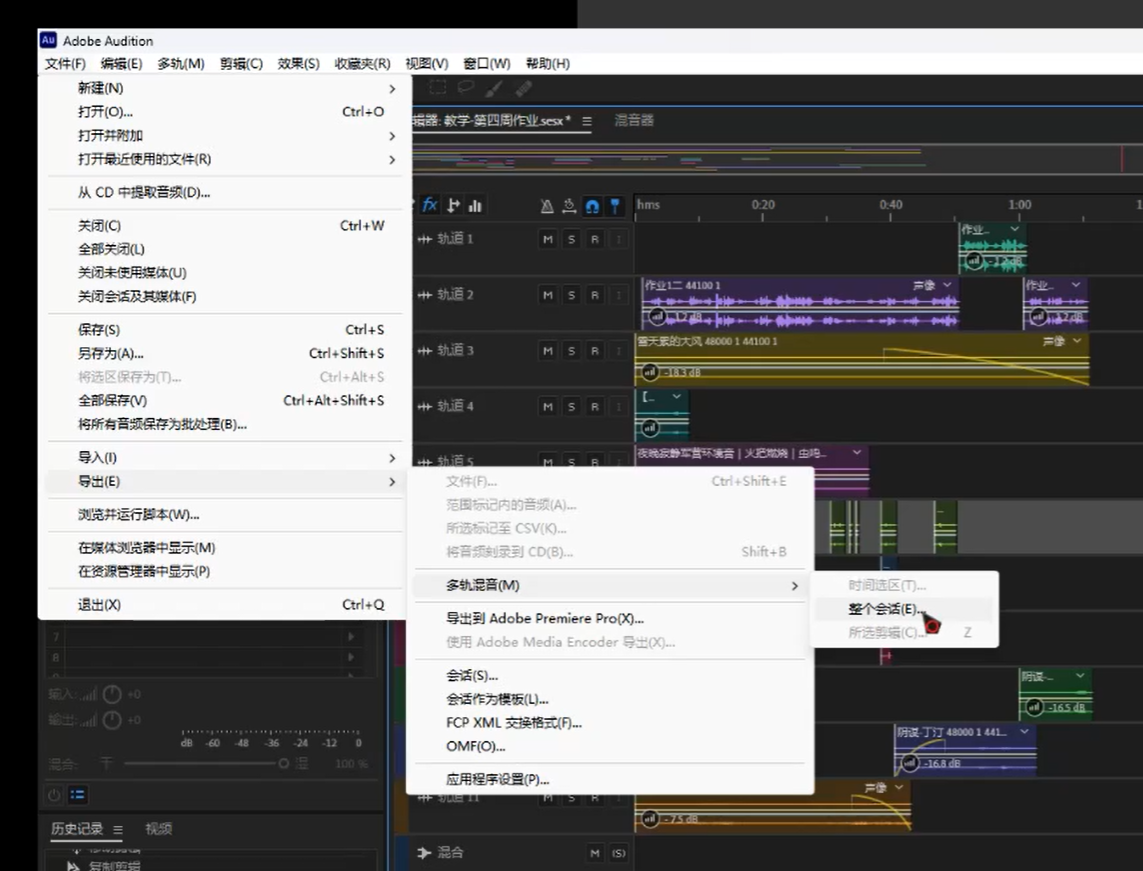This screenshot has width=1143, height=871.
Task: Open the 文件(F) menu
Action: [x=65, y=63]
